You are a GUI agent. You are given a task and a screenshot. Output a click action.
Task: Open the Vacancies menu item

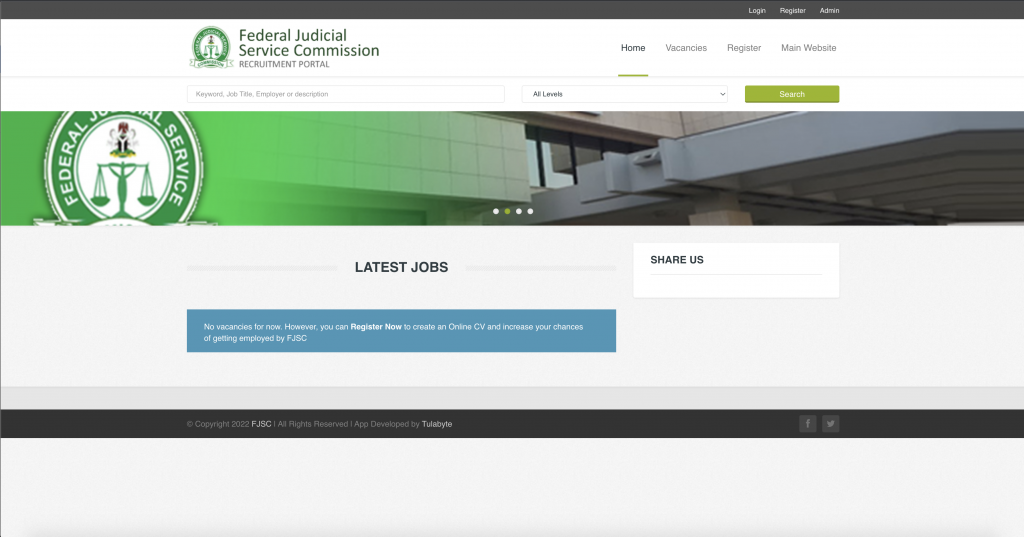click(x=686, y=48)
